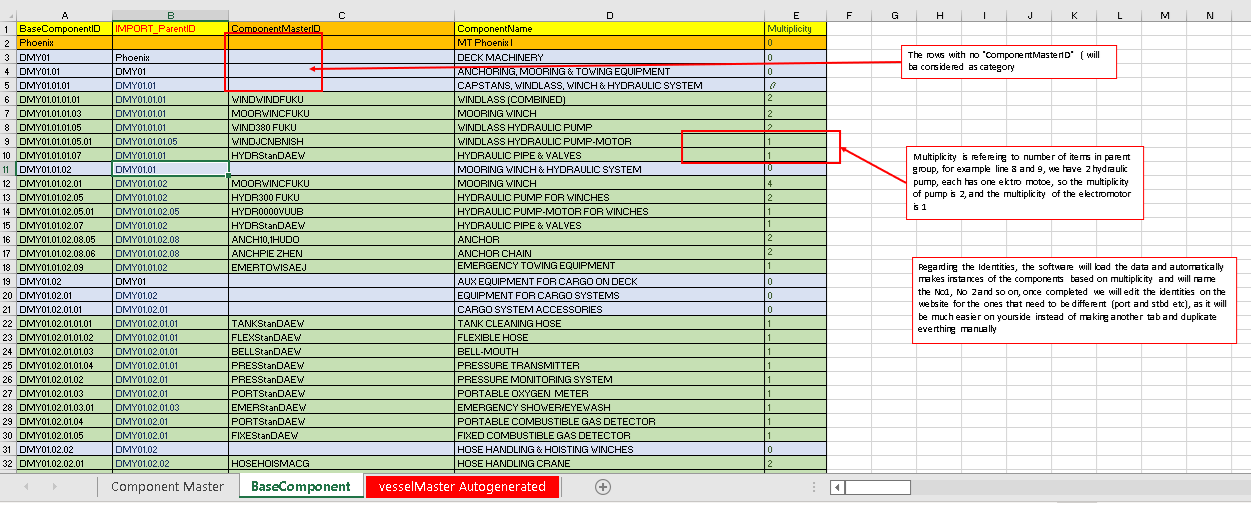Select MOORING WINCH & HYDRAULIC SYSTEM cell
The width and height of the screenshot is (1251, 519).
click(609, 169)
